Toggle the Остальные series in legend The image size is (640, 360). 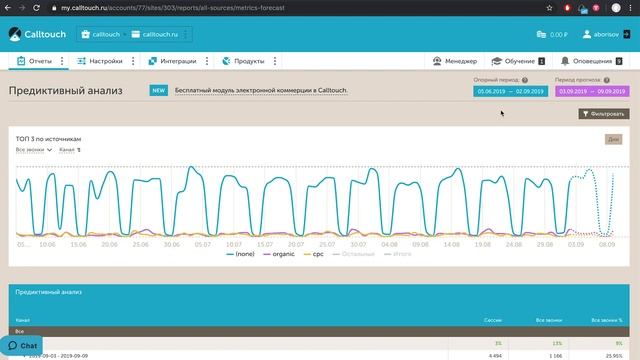pos(353,254)
